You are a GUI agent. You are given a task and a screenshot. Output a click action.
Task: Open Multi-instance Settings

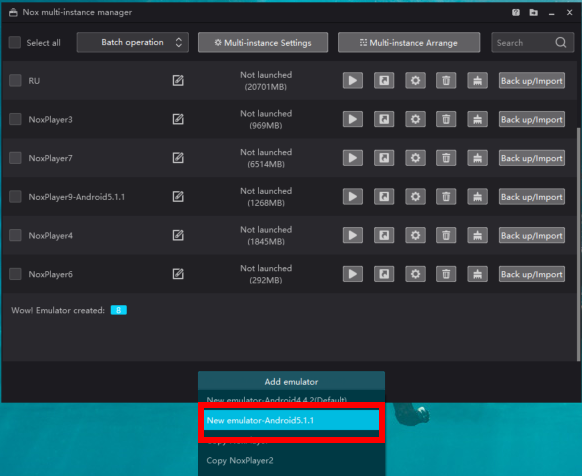263,42
